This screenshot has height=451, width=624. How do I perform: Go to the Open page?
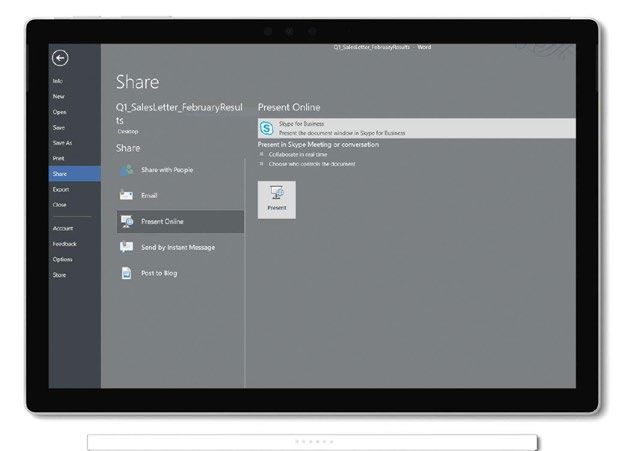pyautogui.click(x=59, y=112)
